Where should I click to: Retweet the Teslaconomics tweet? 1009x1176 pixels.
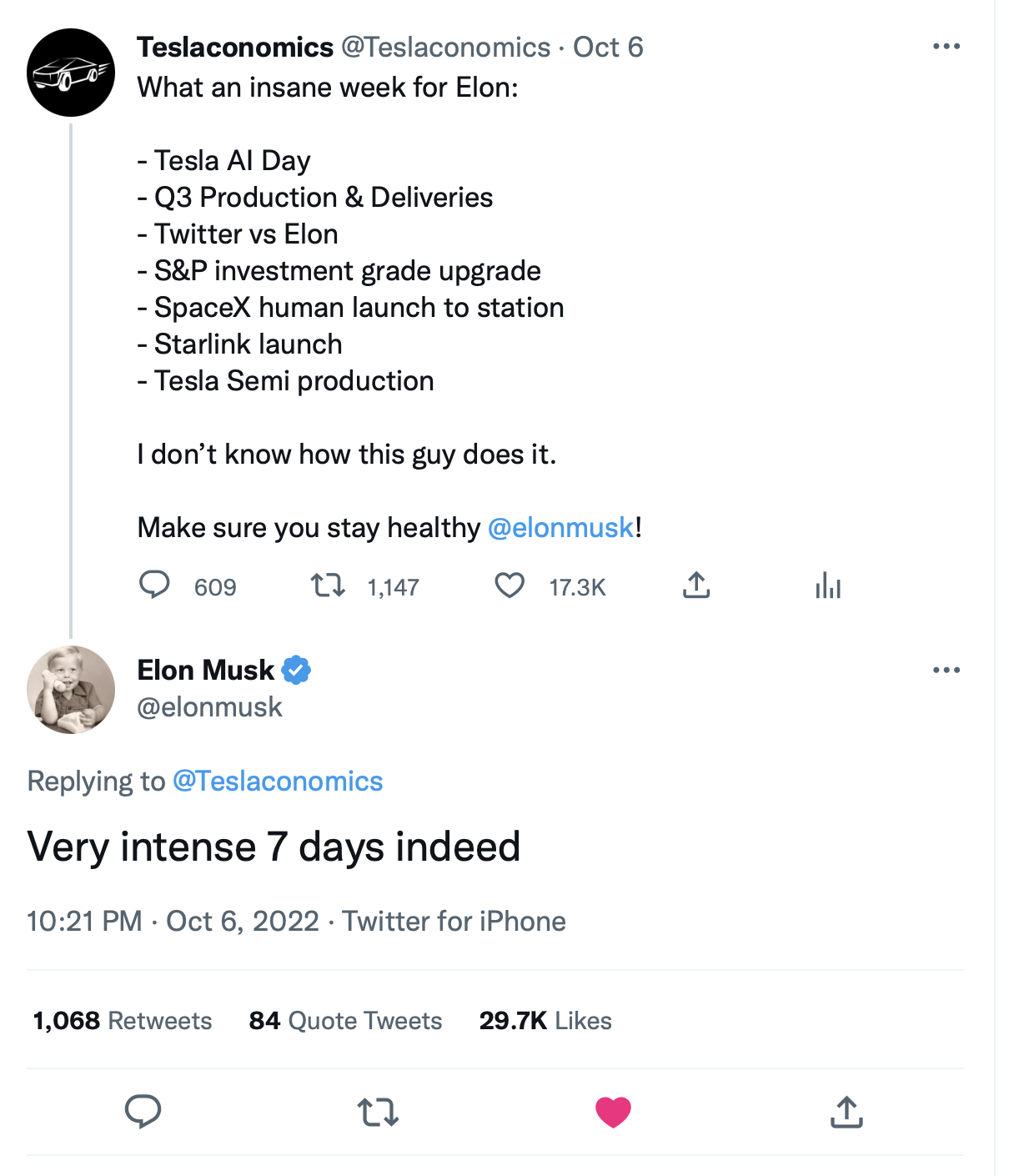click(x=328, y=585)
